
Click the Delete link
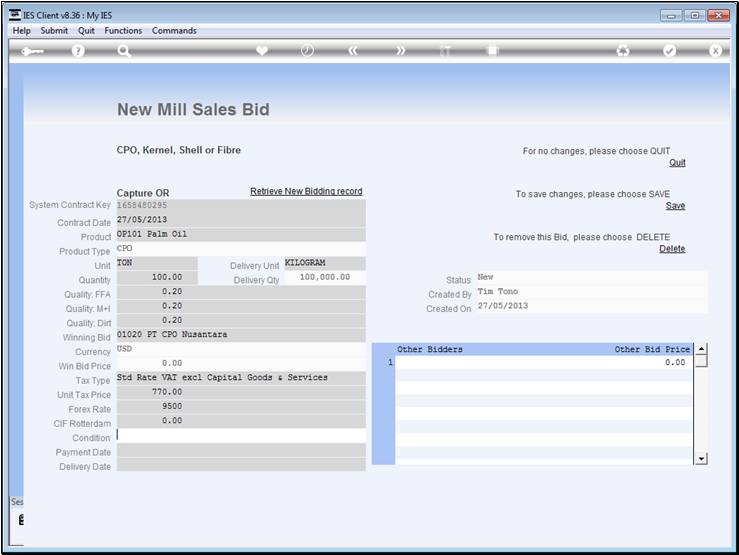coord(672,249)
